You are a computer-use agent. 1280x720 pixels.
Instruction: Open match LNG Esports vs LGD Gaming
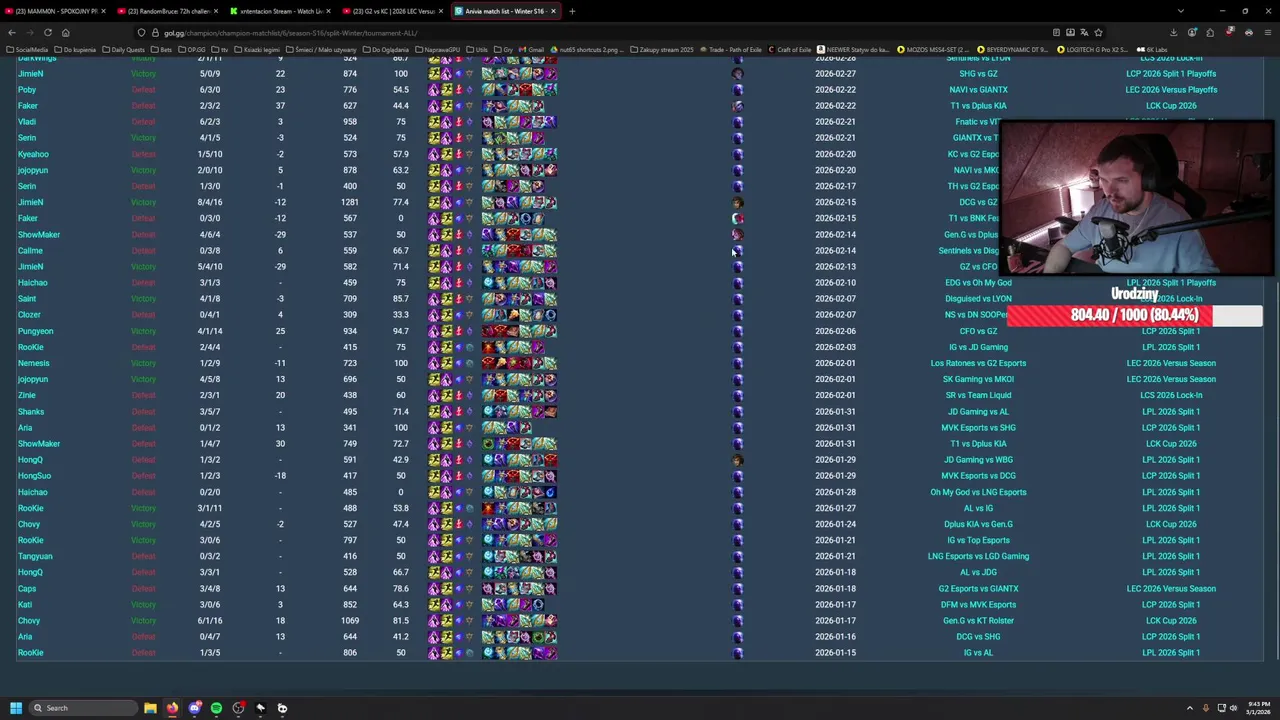978,556
